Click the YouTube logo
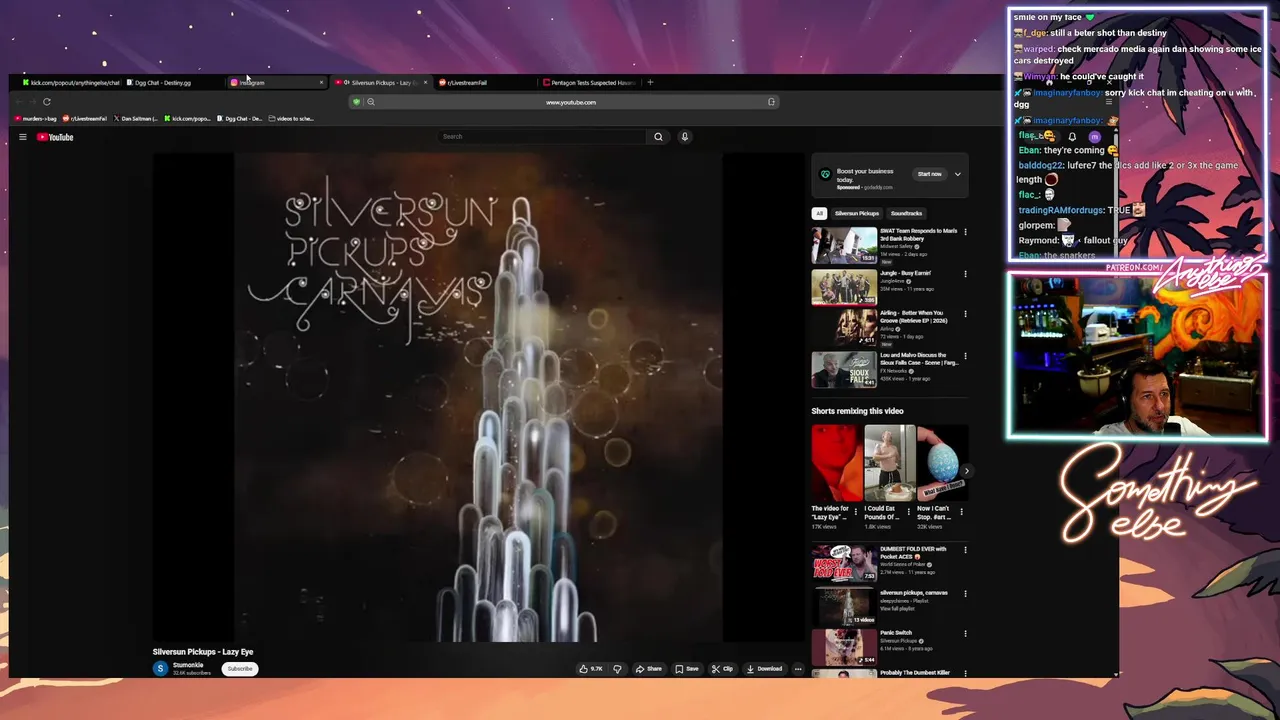Image resolution: width=1280 pixels, height=720 pixels. pos(55,137)
